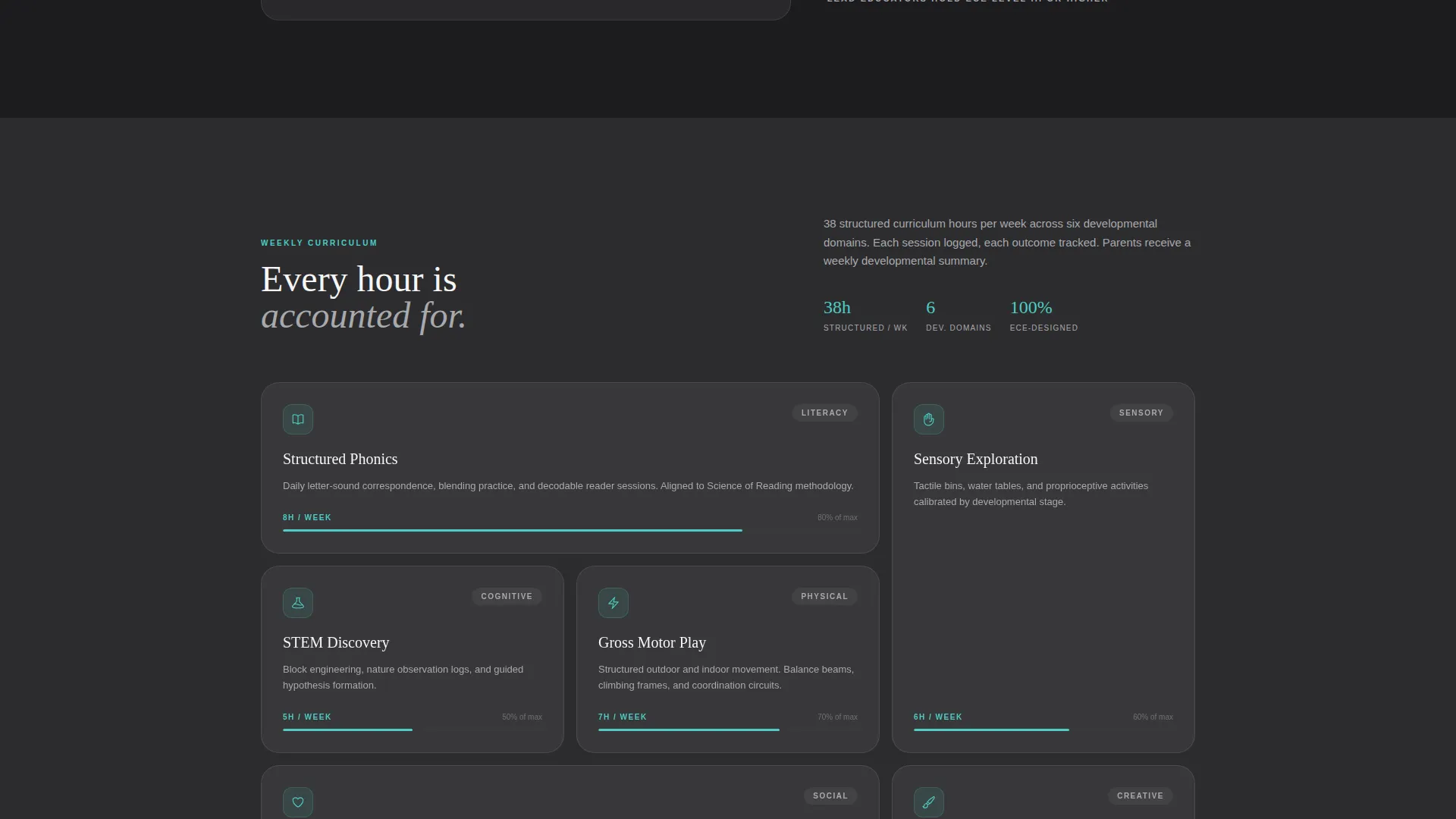Click the 6 dev. domains stat
The image size is (1456, 819).
pos(959,315)
